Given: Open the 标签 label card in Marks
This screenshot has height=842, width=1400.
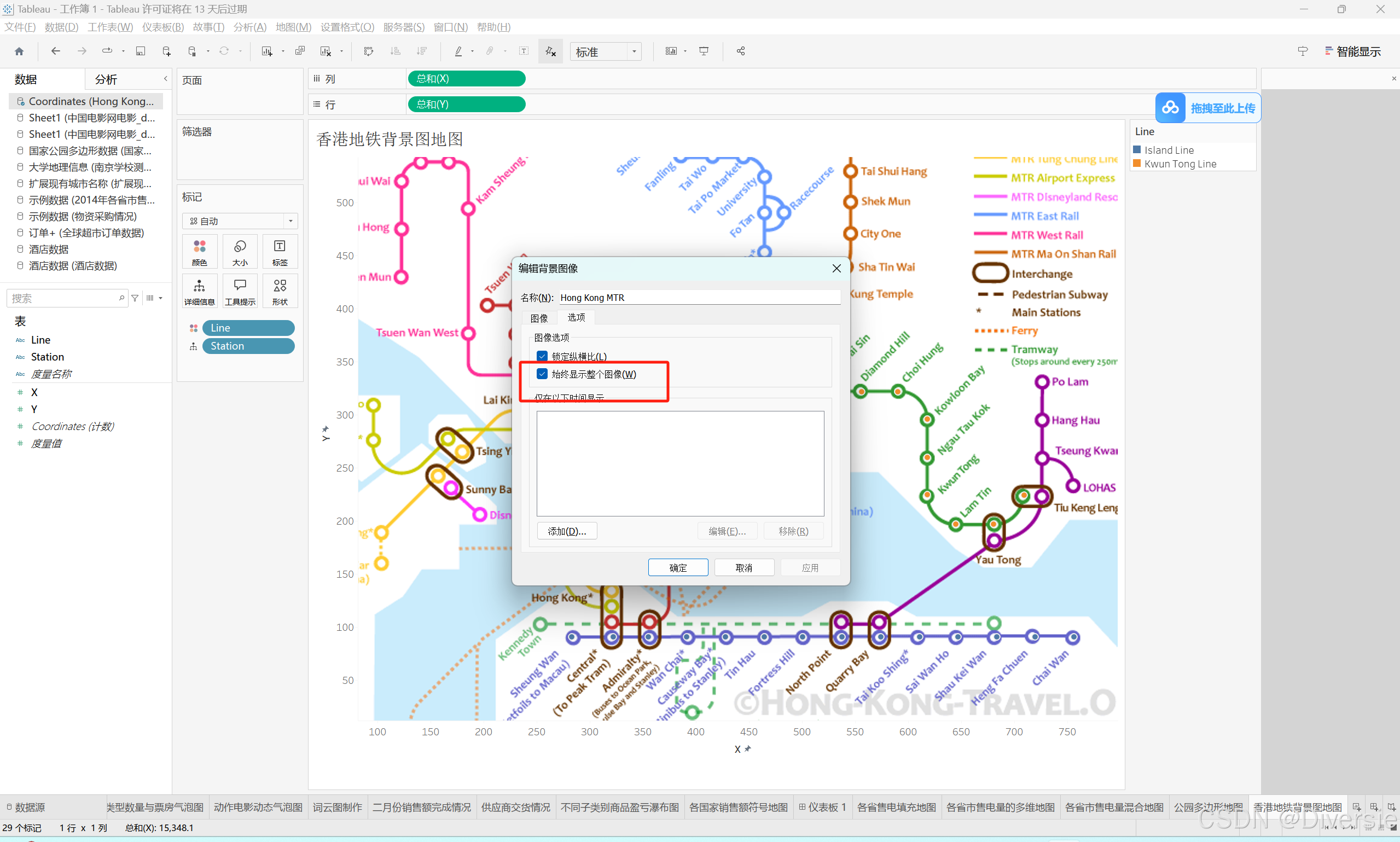Looking at the screenshot, I should click(280, 251).
